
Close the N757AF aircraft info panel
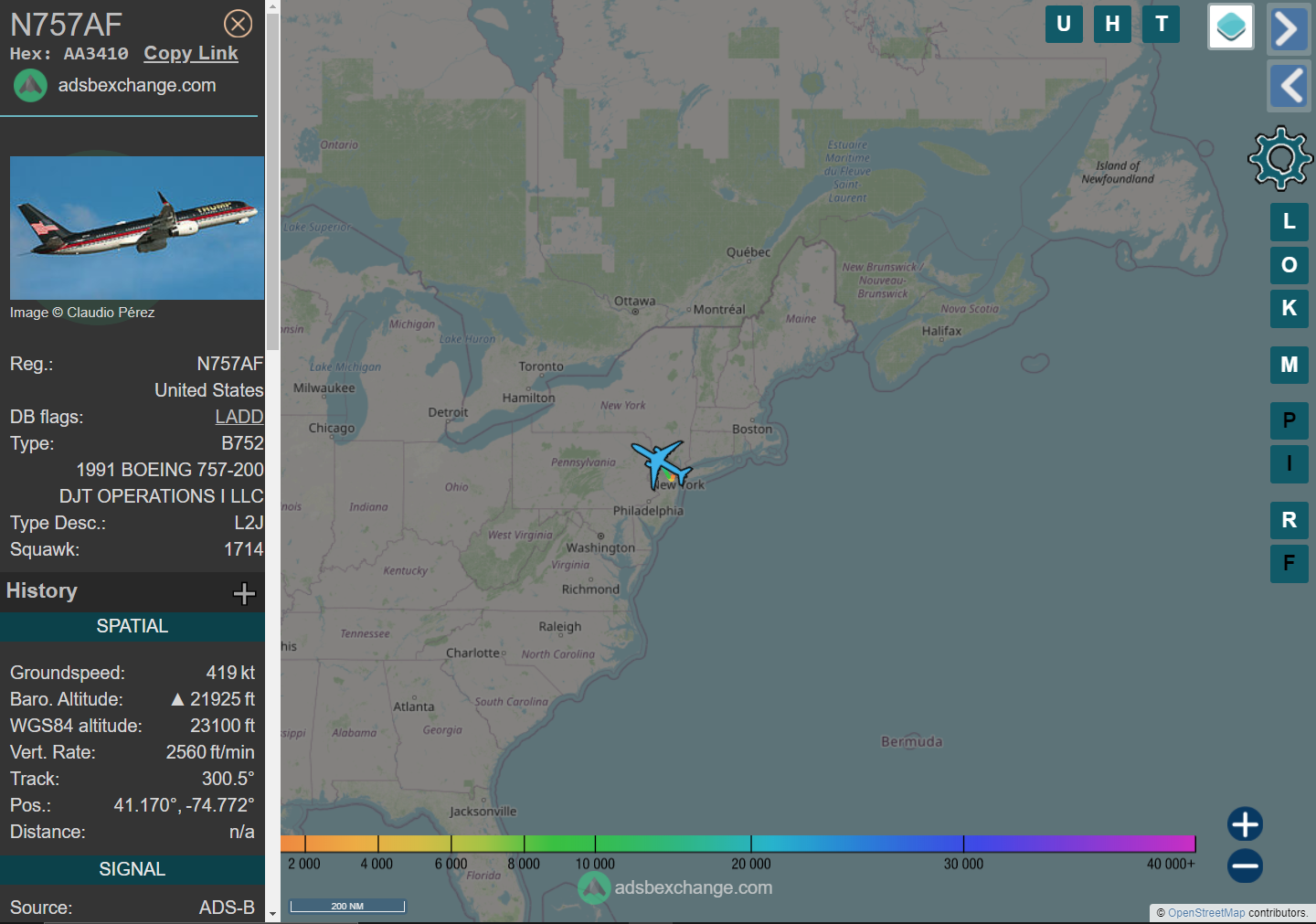click(239, 24)
